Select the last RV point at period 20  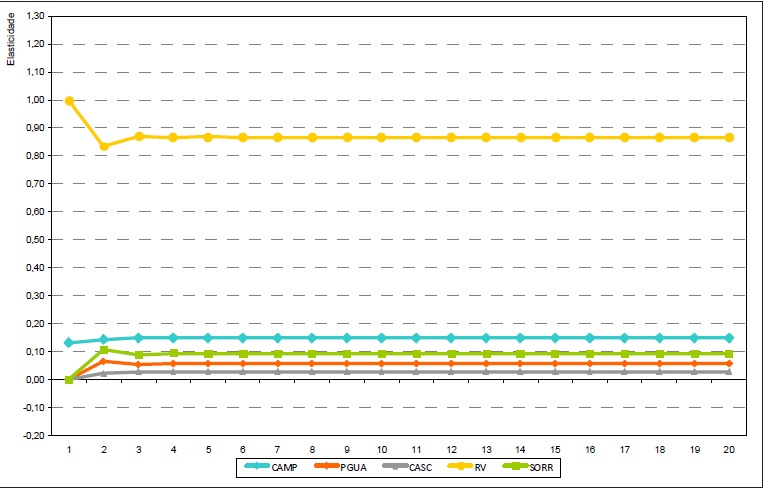[729, 137]
